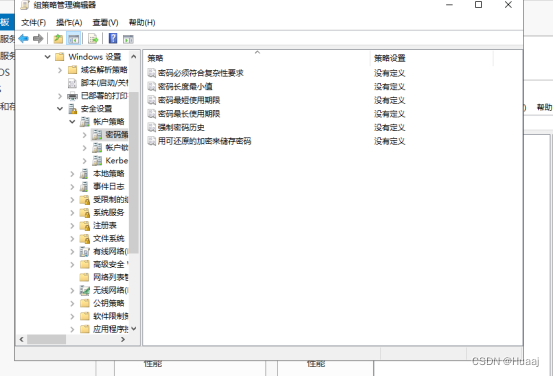Viewport: 554px width, 376px height.
Task: Expand the 公钥策略 tree node
Action: (x=72, y=303)
